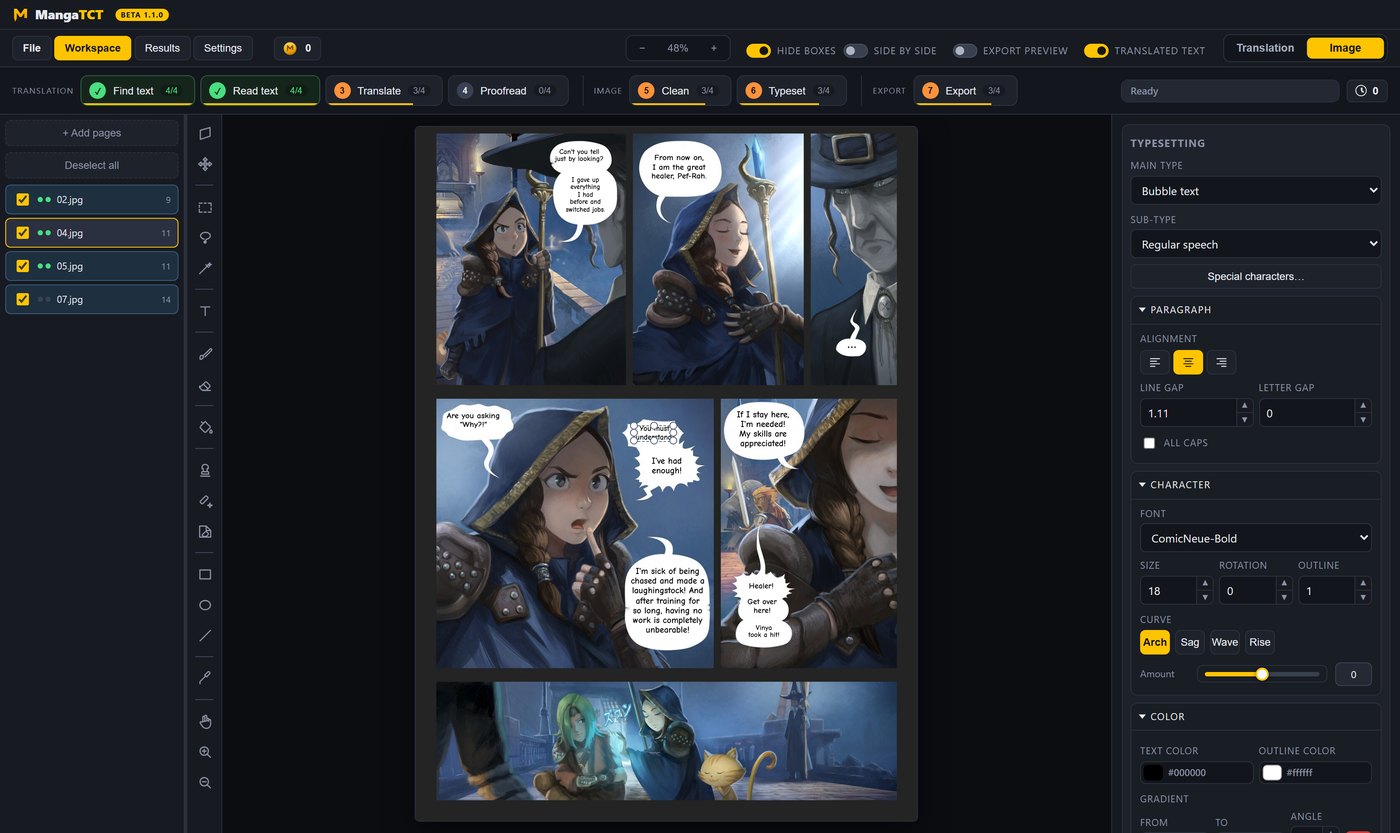This screenshot has height=833, width=1400.
Task: Click the clock history icon
Action: click(x=1361, y=91)
